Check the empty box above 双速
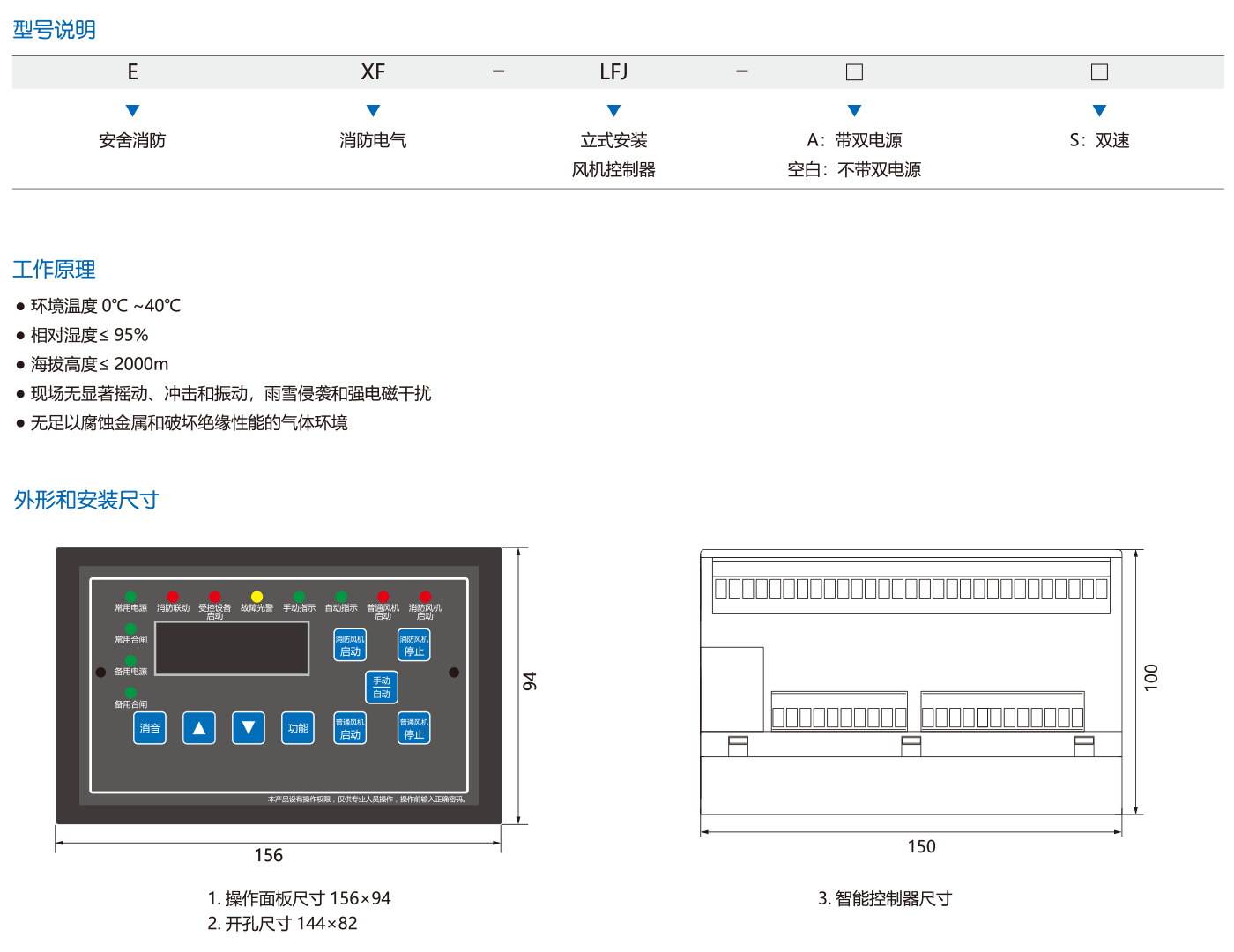This screenshot has width=1234, height=952. [x=1099, y=72]
